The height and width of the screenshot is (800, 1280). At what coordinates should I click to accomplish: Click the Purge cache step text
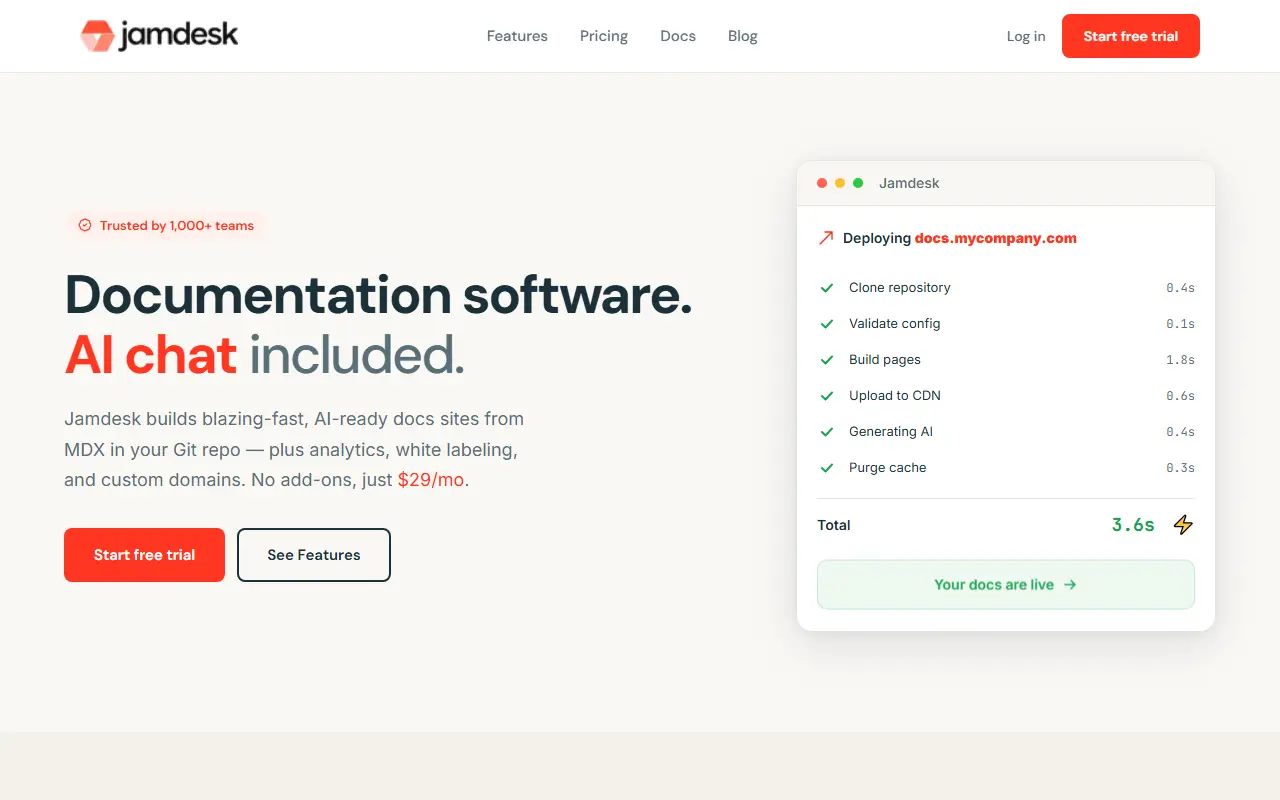pyautogui.click(x=888, y=468)
